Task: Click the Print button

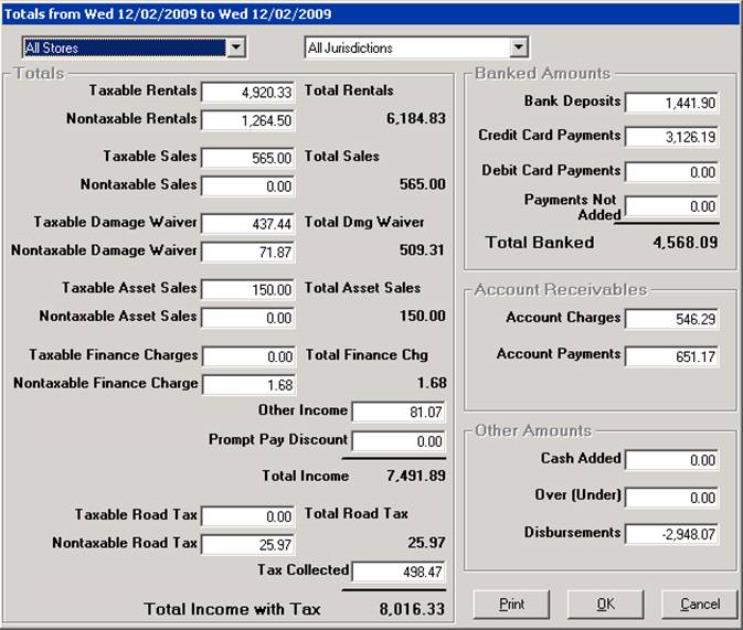Action: (511, 604)
